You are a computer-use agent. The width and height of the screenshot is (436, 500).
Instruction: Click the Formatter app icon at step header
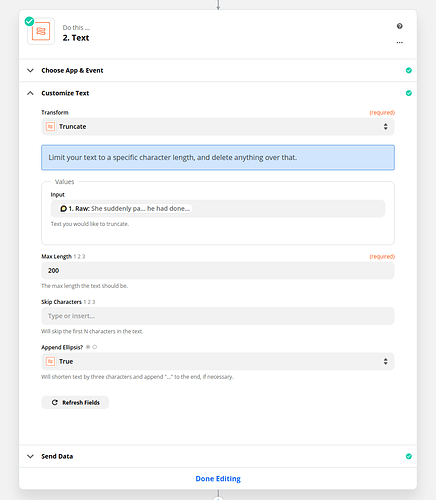pyautogui.click(x=41, y=31)
